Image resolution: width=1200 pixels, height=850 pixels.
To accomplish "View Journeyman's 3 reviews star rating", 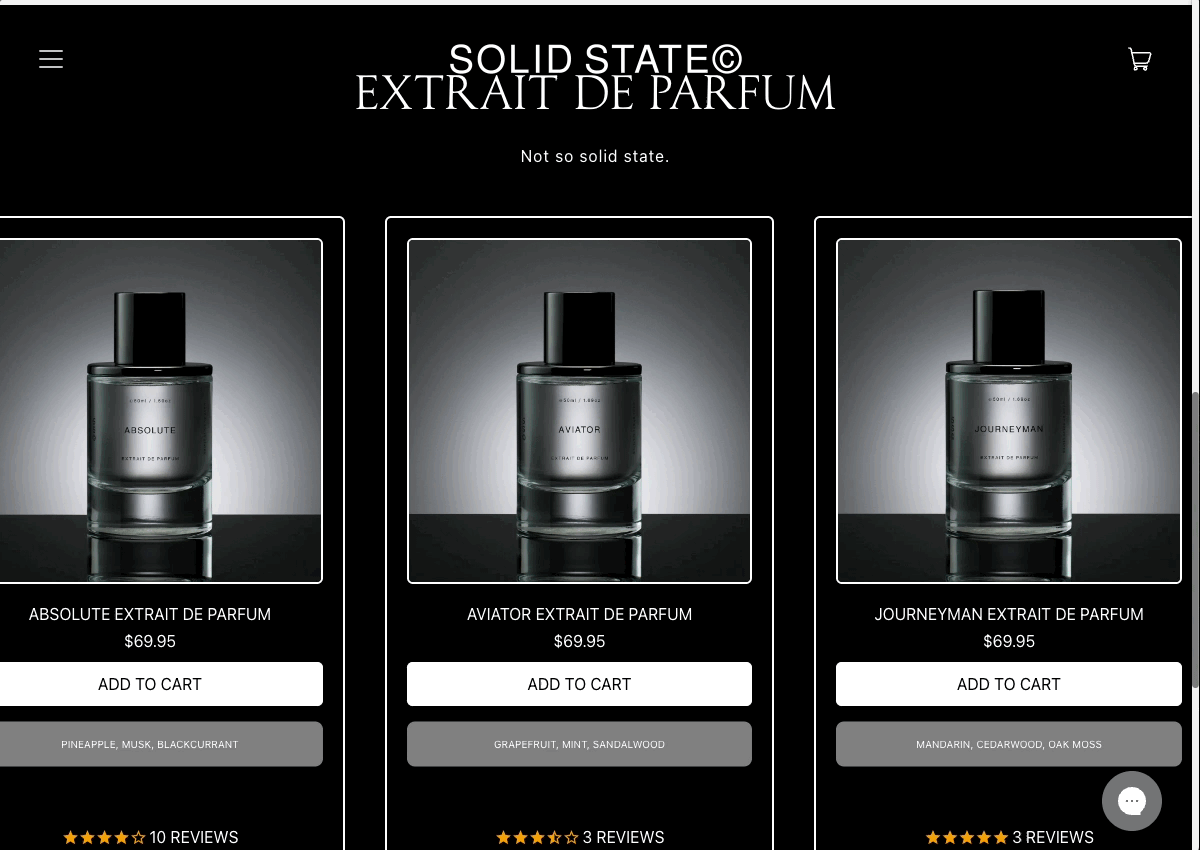I will point(1009,837).
